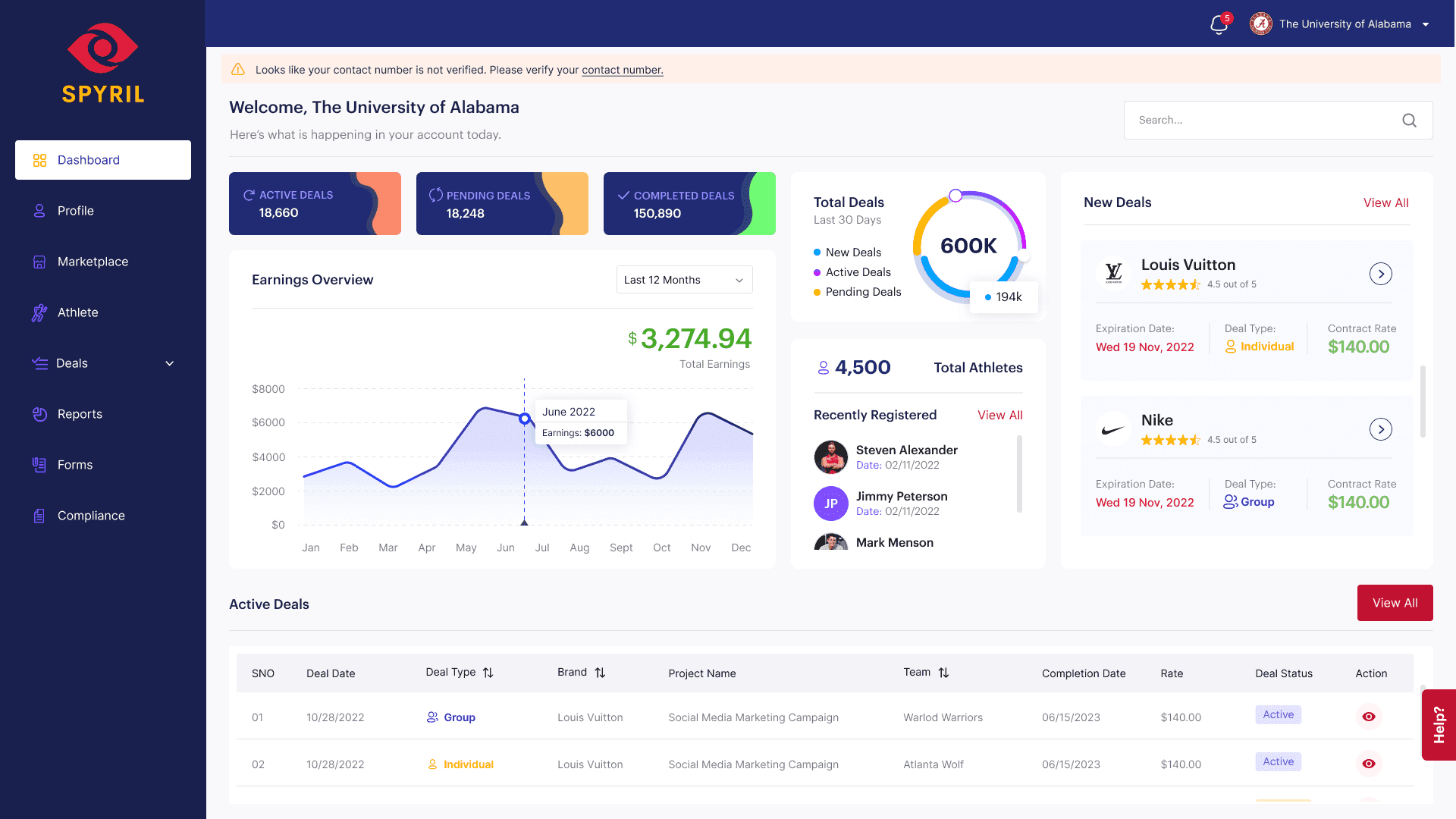Open Louis Vuitton deal arrow icon

[1380, 274]
